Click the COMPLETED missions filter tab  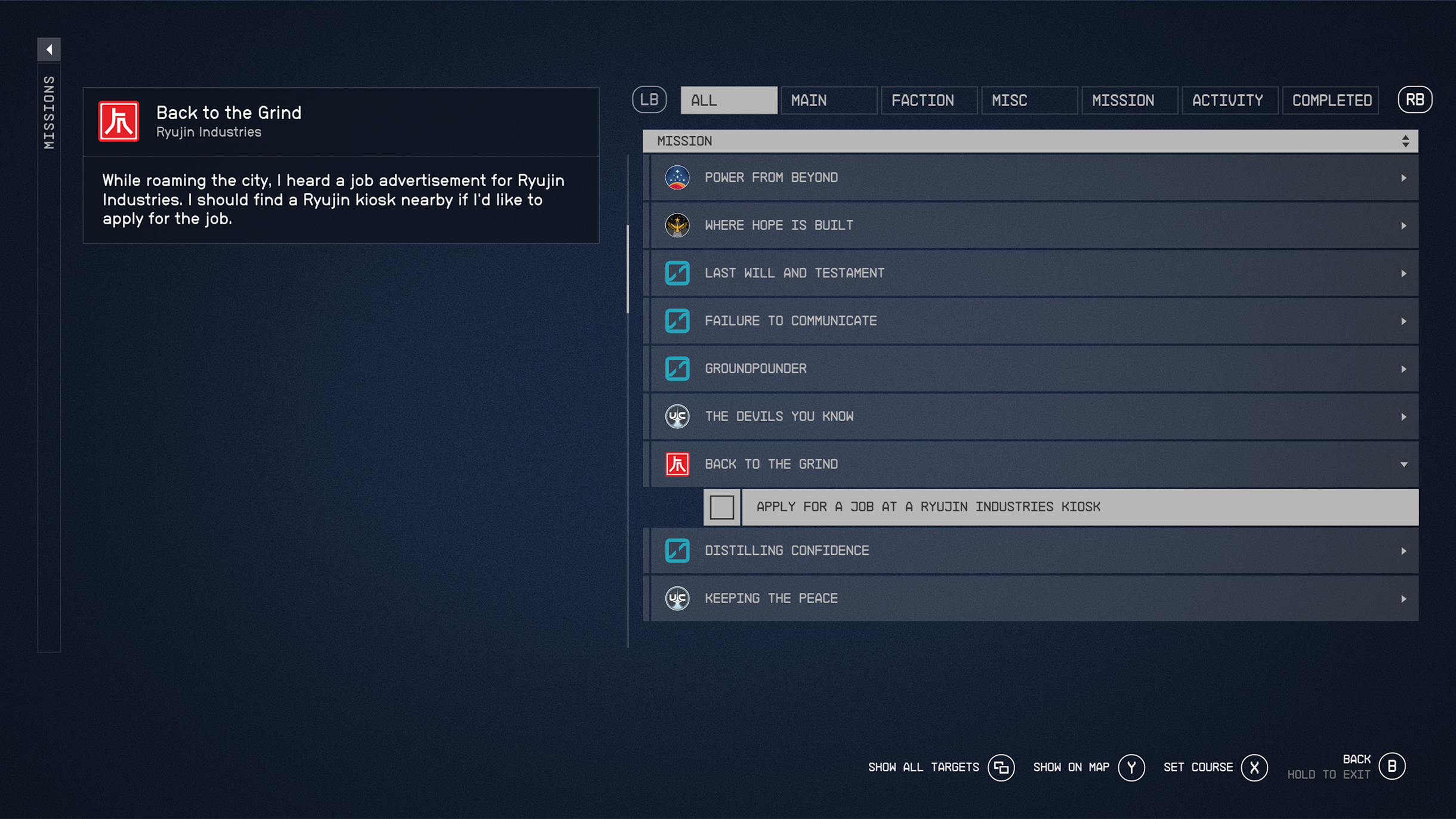1331,100
